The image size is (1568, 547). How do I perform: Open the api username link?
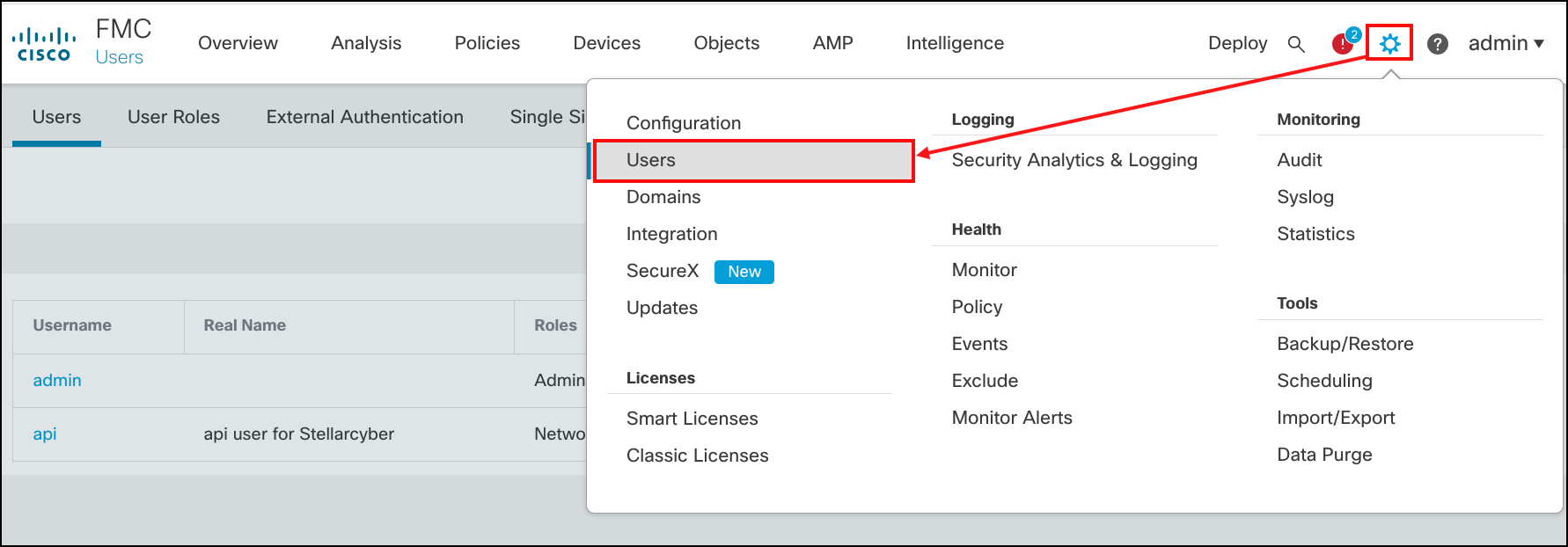(x=45, y=434)
